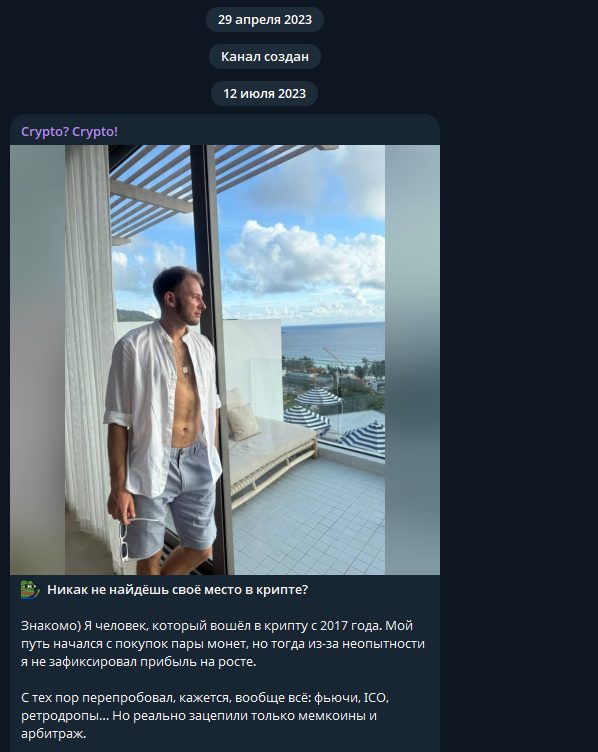The height and width of the screenshot is (752, 598).
Task: Click the blurred left margin of the photo
Action: (37, 360)
